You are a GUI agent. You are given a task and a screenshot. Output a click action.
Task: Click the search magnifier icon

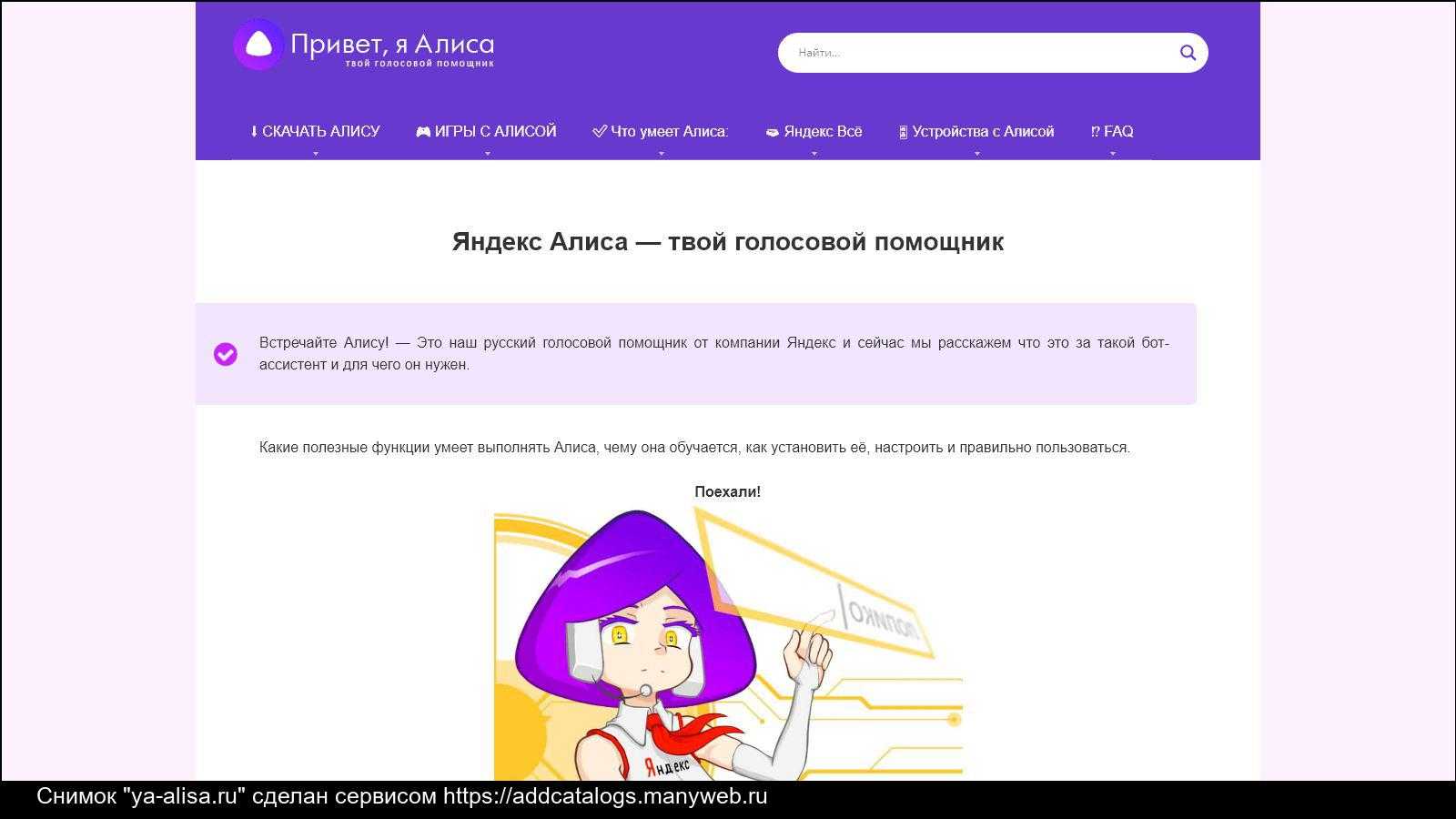pos(1188,53)
